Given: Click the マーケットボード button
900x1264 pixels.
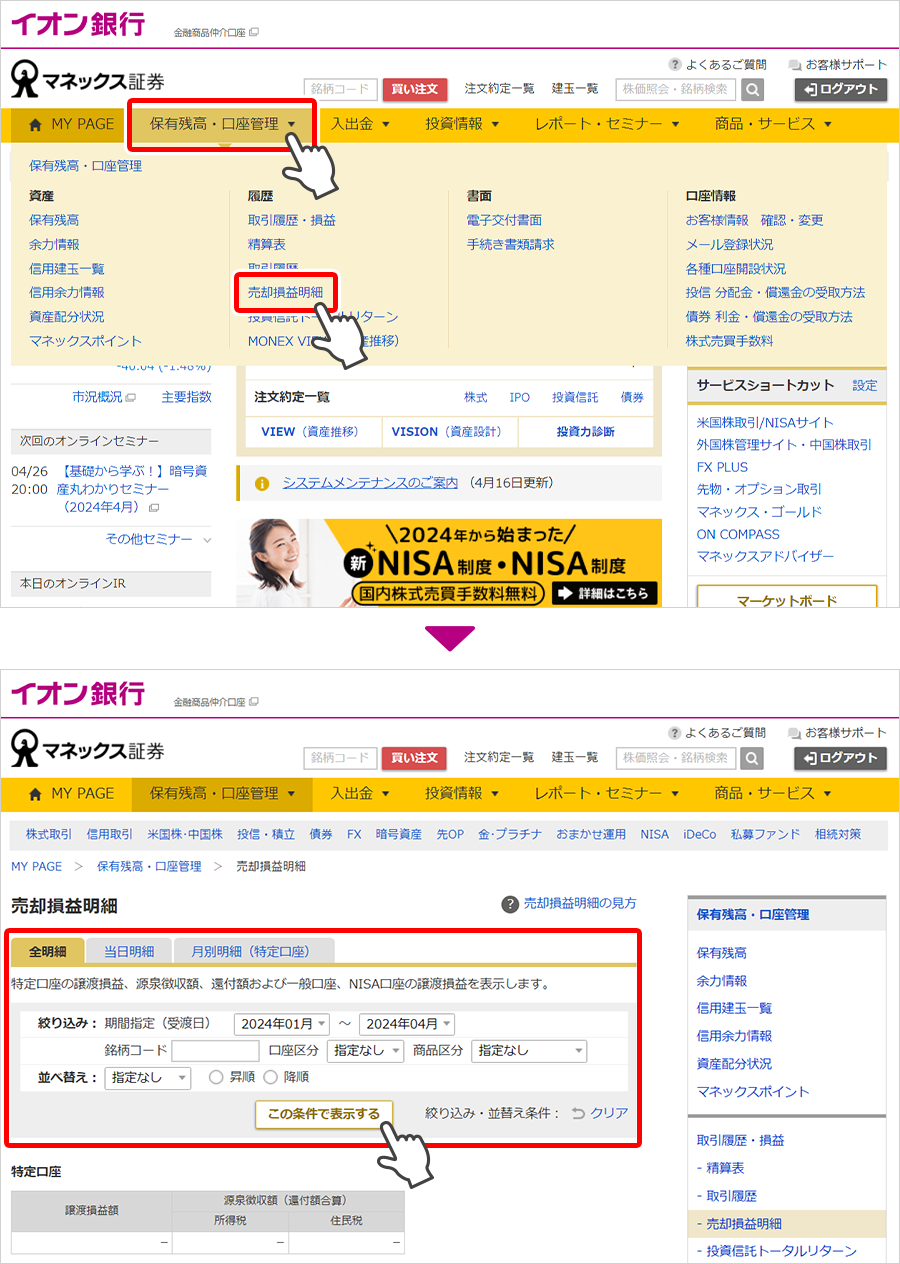Looking at the screenshot, I should [787, 598].
